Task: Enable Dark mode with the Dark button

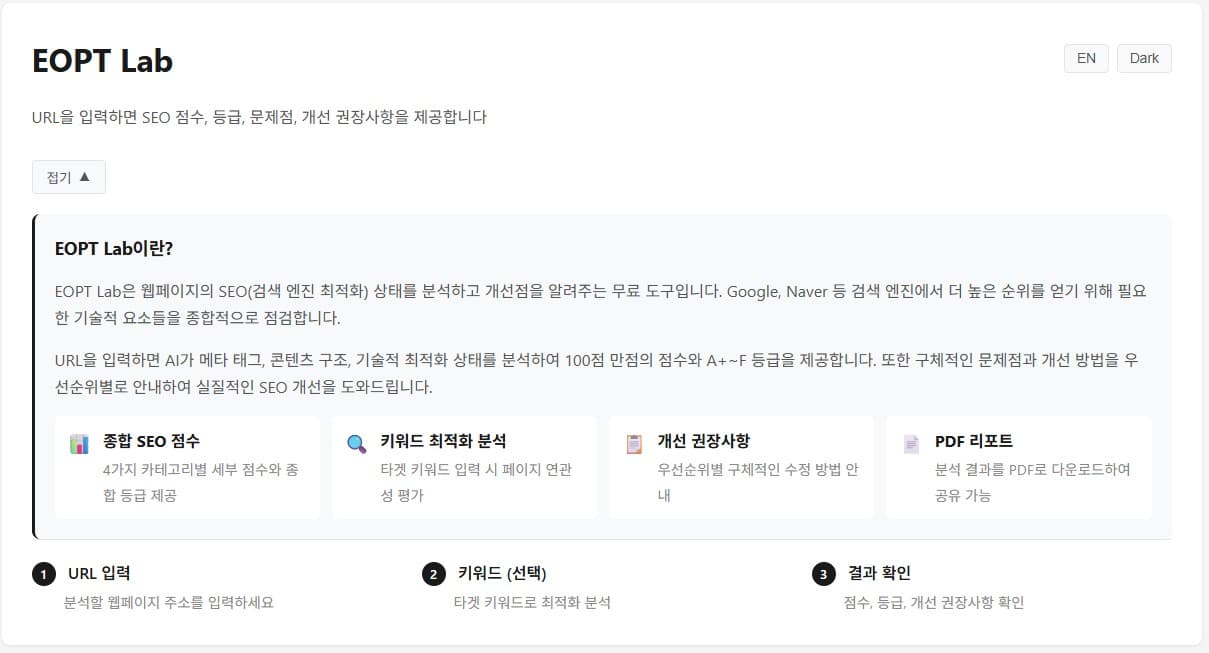Action: click(x=1144, y=58)
